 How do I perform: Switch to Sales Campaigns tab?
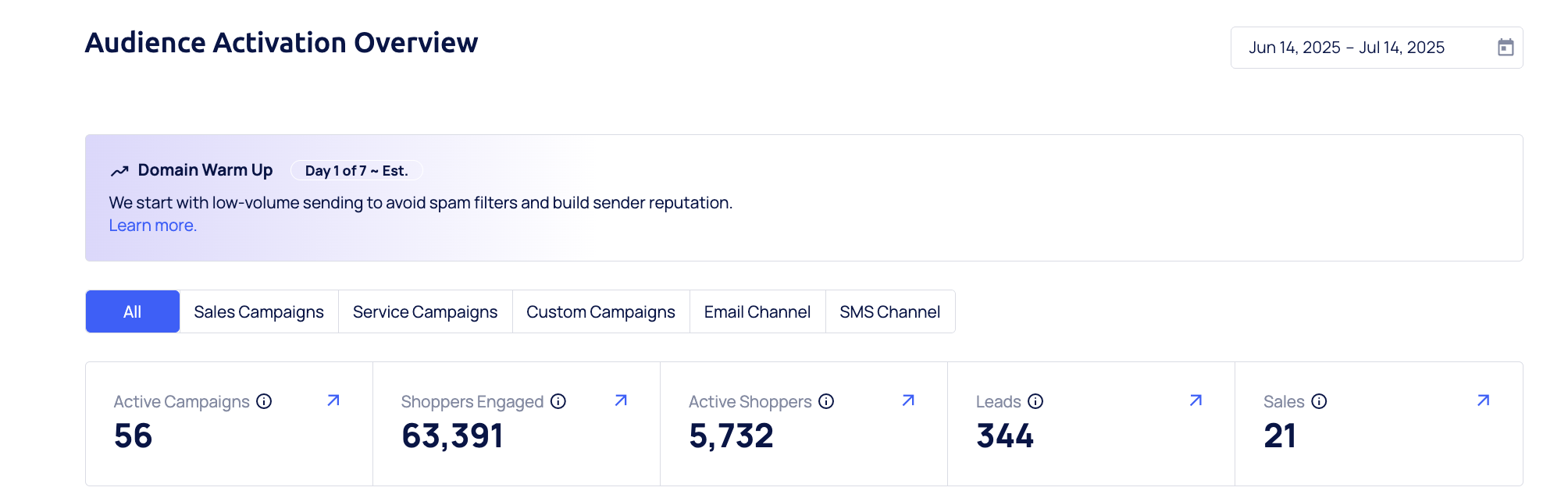coord(258,311)
